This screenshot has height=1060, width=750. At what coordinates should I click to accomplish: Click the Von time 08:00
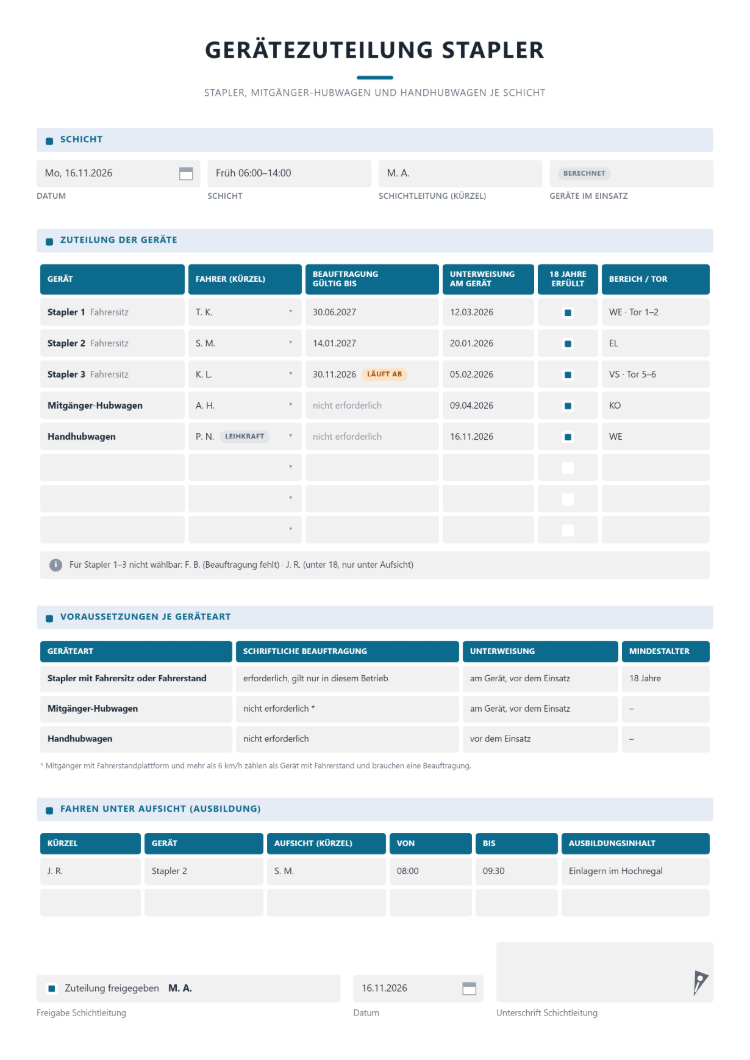(430, 871)
